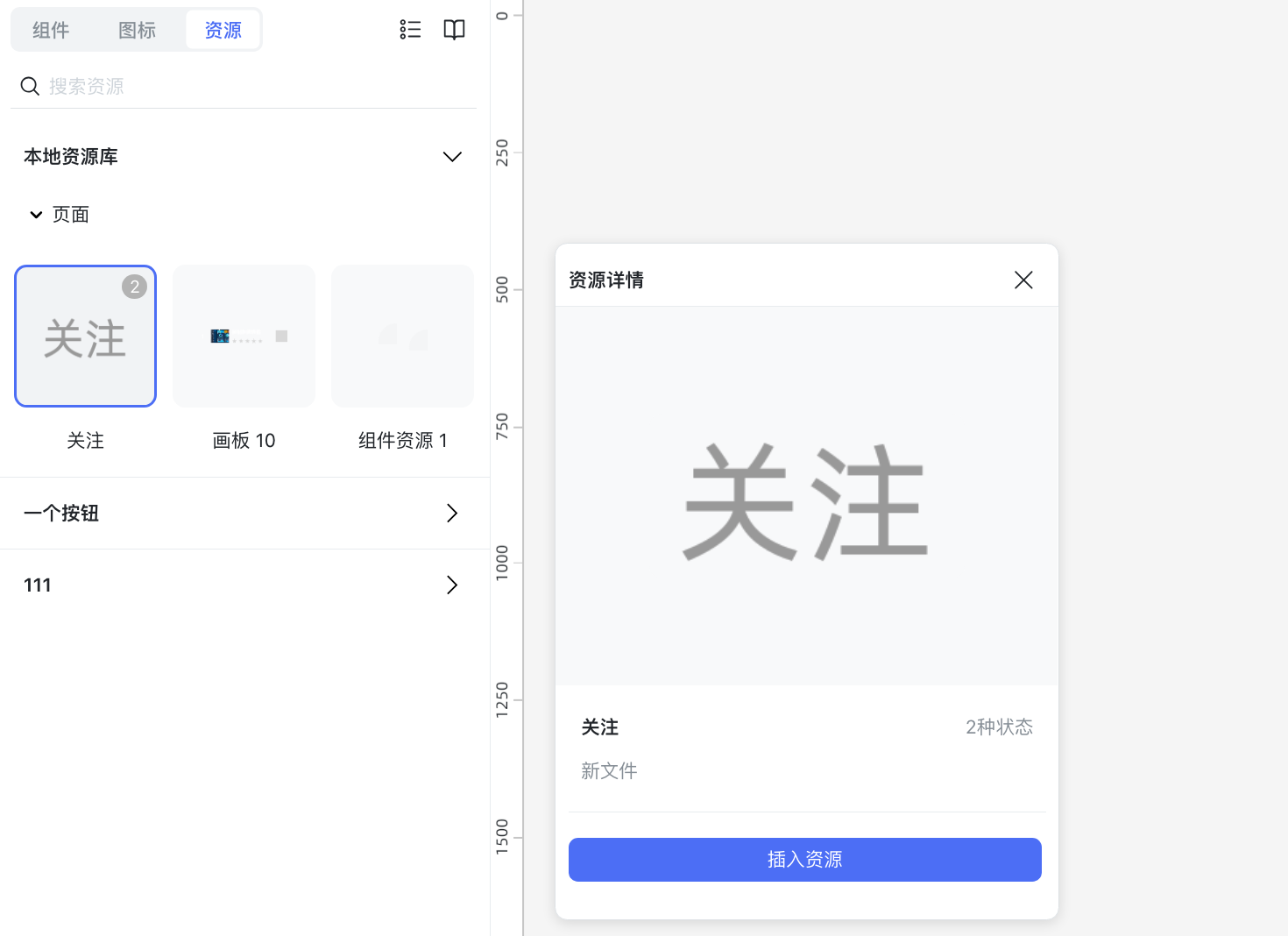This screenshot has height=936, width=1288.
Task: Select the 组件资源 1 thumbnail
Action: pos(402,337)
